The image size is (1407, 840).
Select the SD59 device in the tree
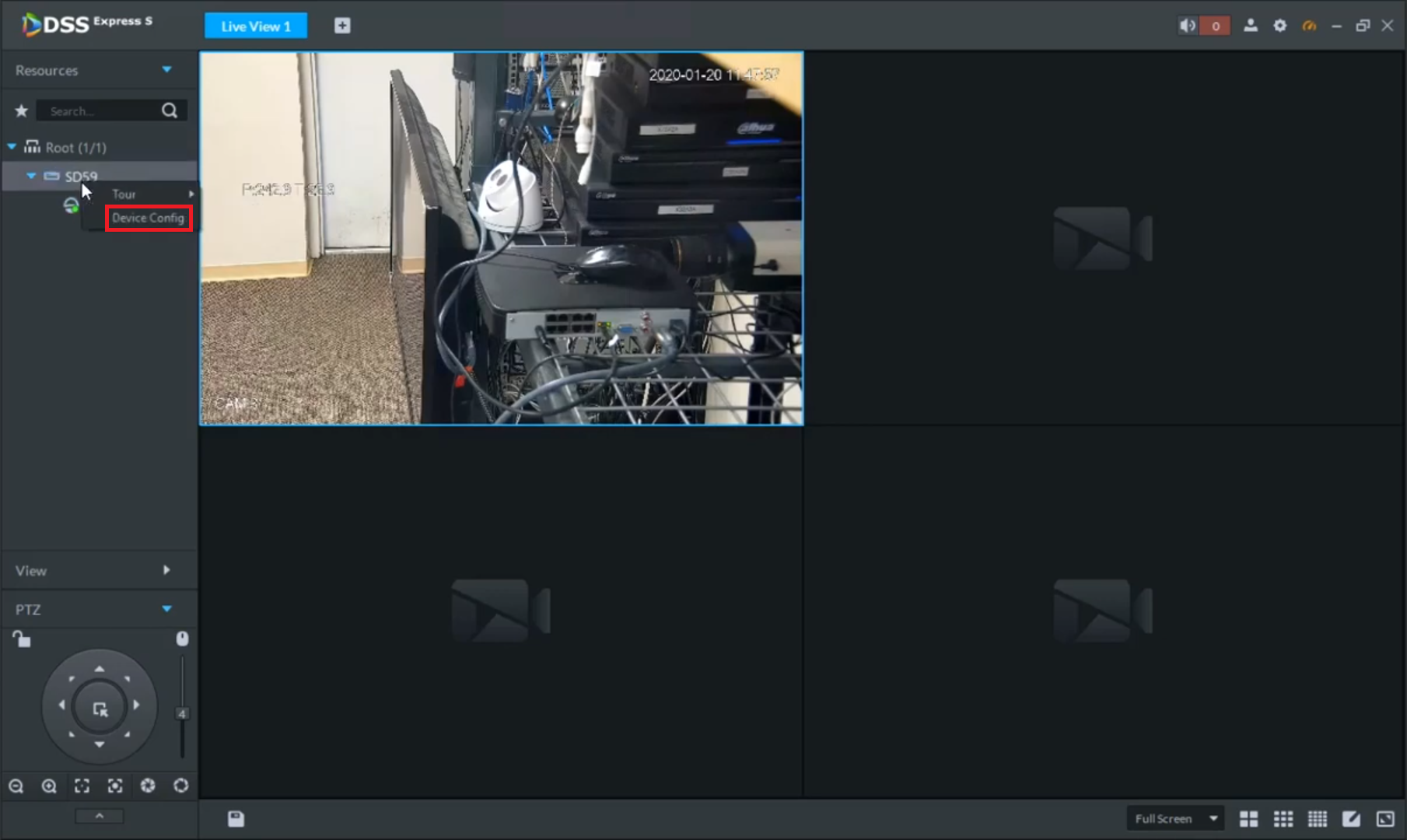(81, 177)
